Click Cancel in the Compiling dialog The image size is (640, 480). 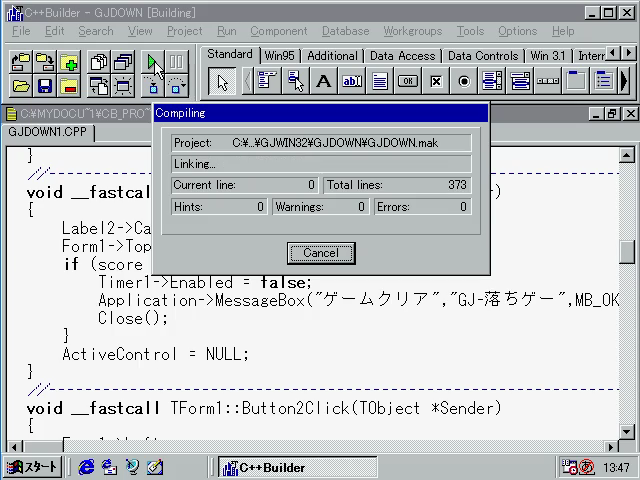(321, 253)
